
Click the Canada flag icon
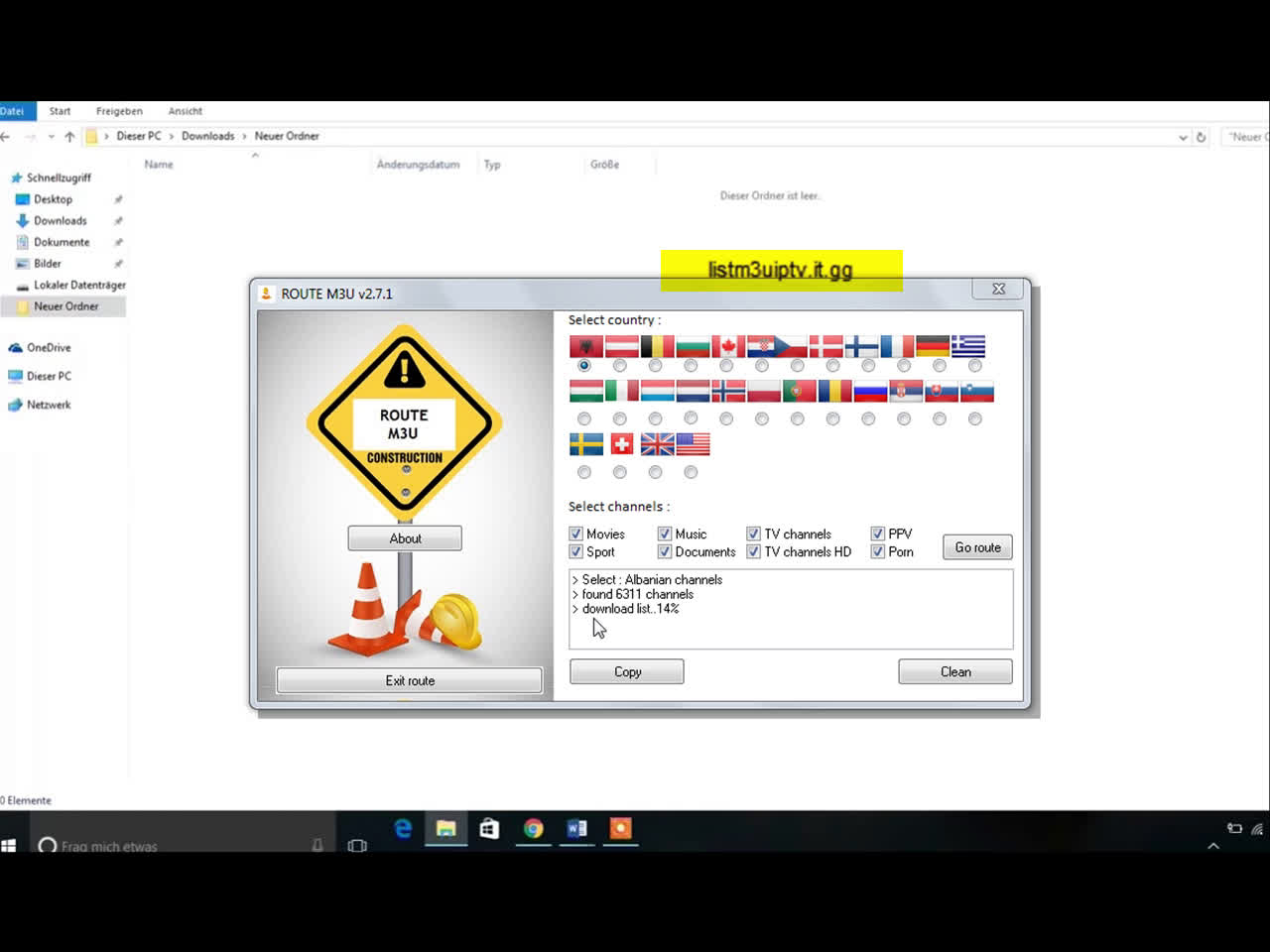[727, 346]
